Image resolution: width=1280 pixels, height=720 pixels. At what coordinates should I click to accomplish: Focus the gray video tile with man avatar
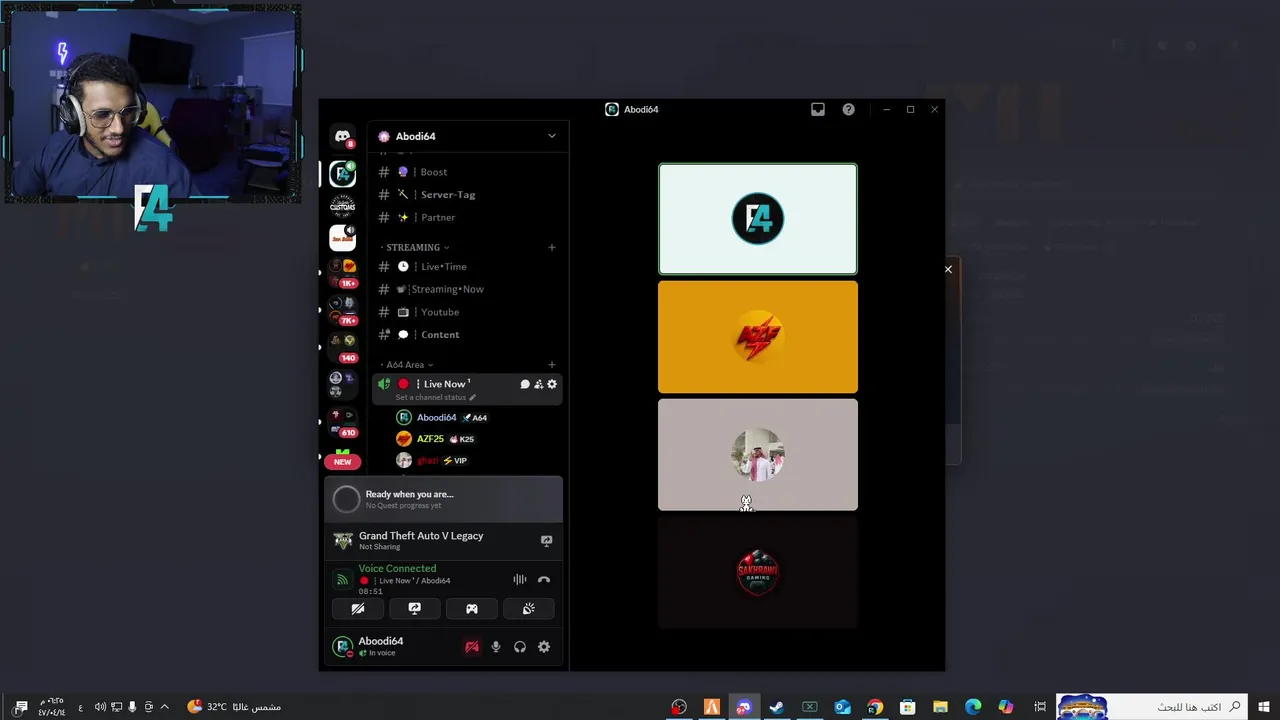point(758,455)
